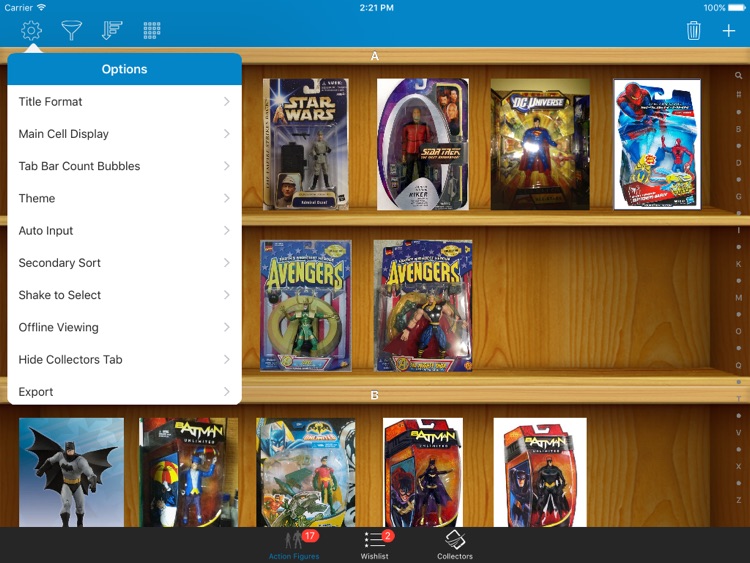The width and height of the screenshot is (750, 563).
Task: Jump to # in the index bar
Action: (739, 94)
